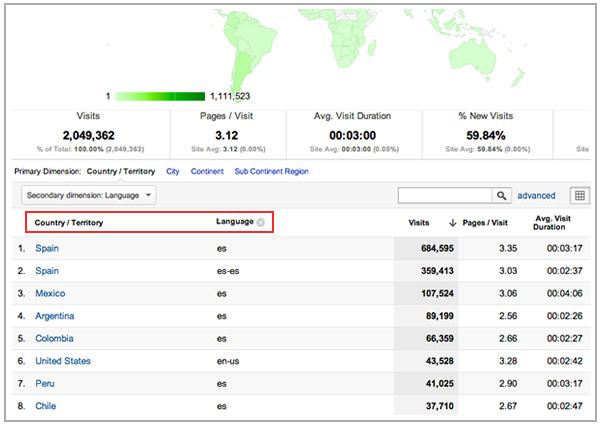The image size is (600, 428).
Task: Open the United States country link
Action: [x=62, y=361]
